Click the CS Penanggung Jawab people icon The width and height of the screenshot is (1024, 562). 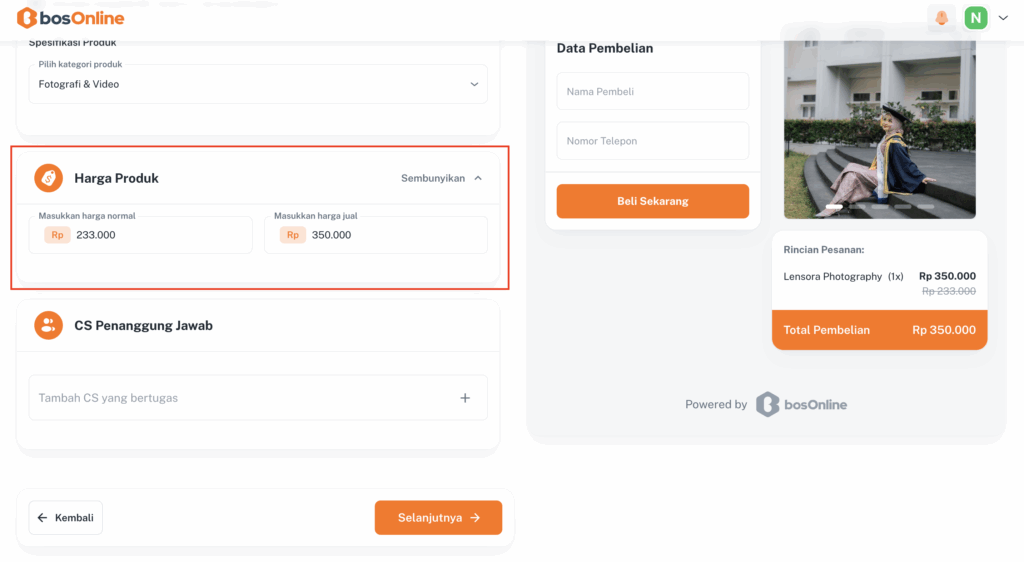point(48,325)
